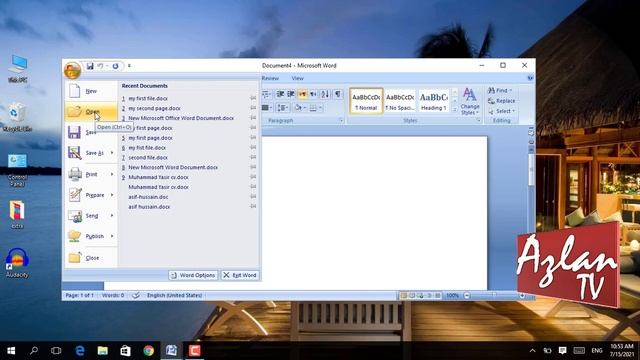Click the zoom slider handle
The height and width of the screenshot is (360, 640).
tap(494, 295)
